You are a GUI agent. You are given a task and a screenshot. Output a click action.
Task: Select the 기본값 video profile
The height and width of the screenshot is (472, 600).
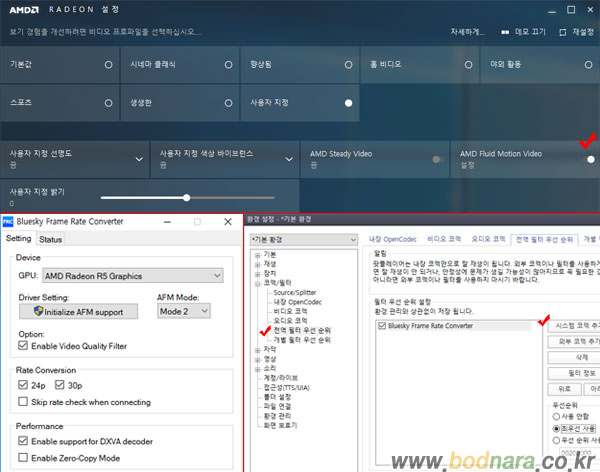coord(60,65)
